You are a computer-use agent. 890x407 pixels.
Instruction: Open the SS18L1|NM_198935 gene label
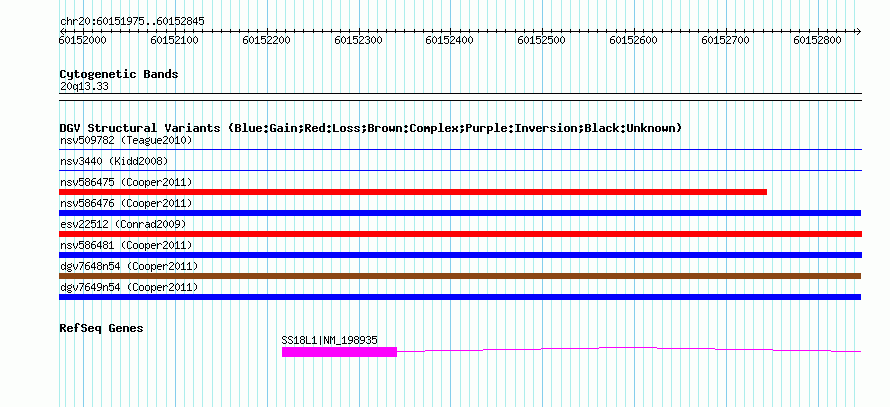(330, 340)
